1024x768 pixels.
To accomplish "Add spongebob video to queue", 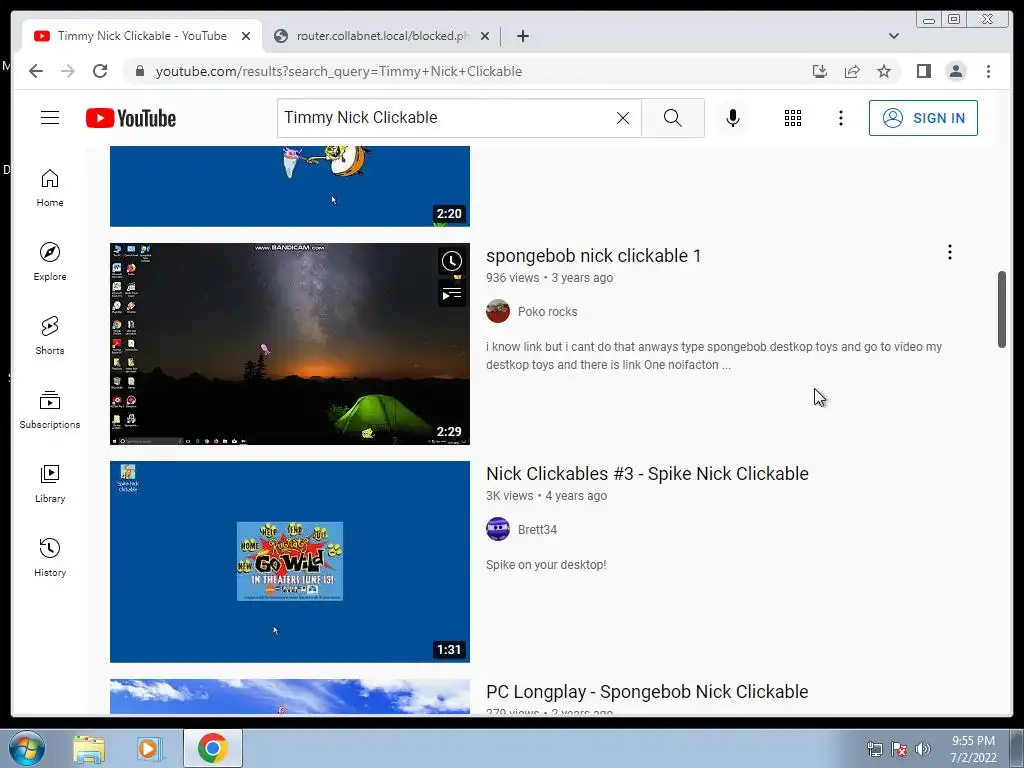I will 451,294.
